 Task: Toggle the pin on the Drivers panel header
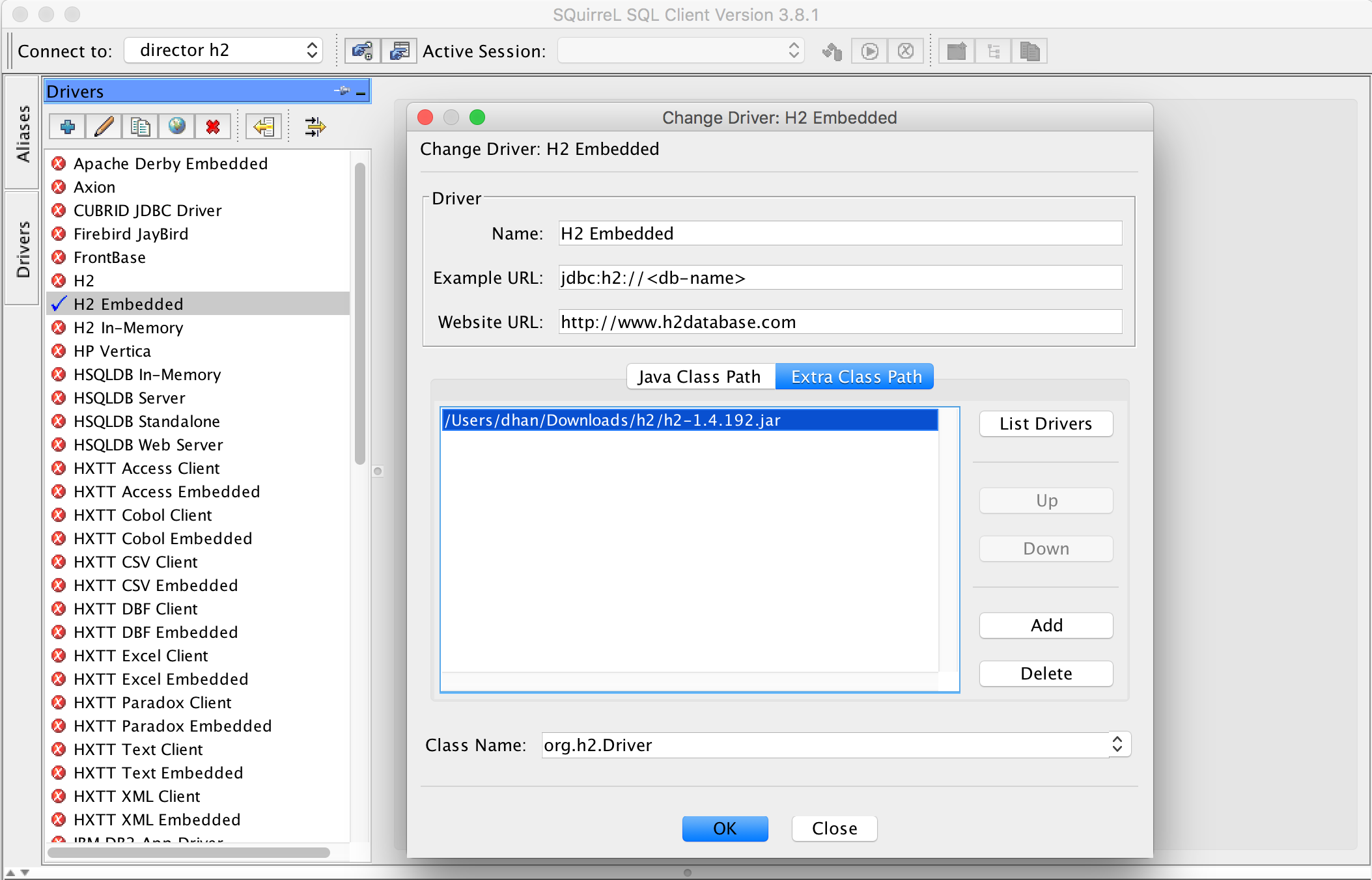point(343,91)
